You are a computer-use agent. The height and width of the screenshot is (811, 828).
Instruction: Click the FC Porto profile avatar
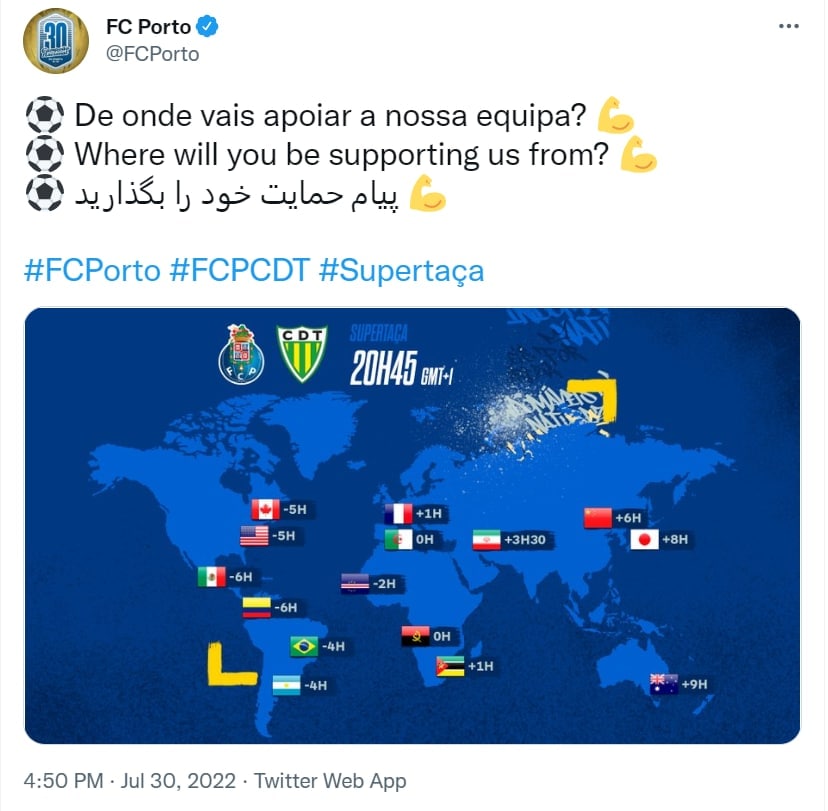(x=56, y=41)
